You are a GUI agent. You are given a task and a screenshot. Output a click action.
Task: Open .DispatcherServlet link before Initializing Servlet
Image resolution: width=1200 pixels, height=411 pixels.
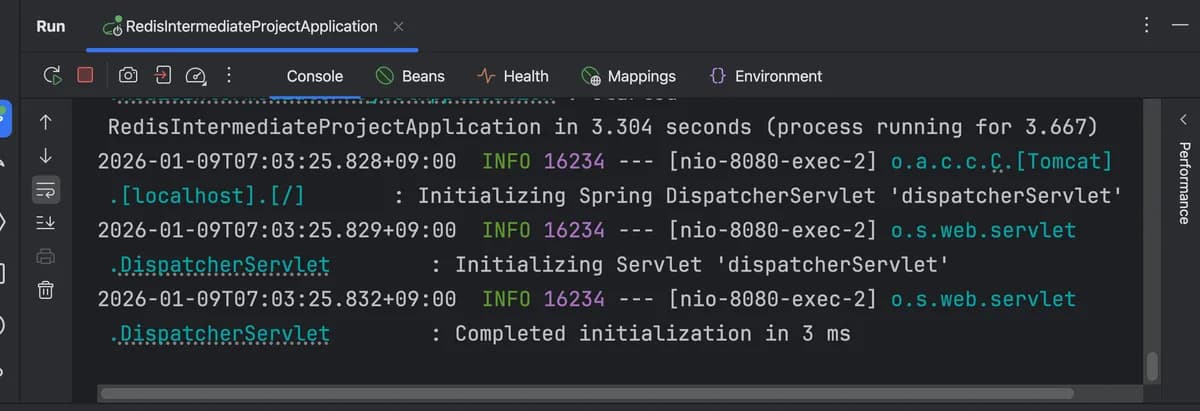[220, 265]
